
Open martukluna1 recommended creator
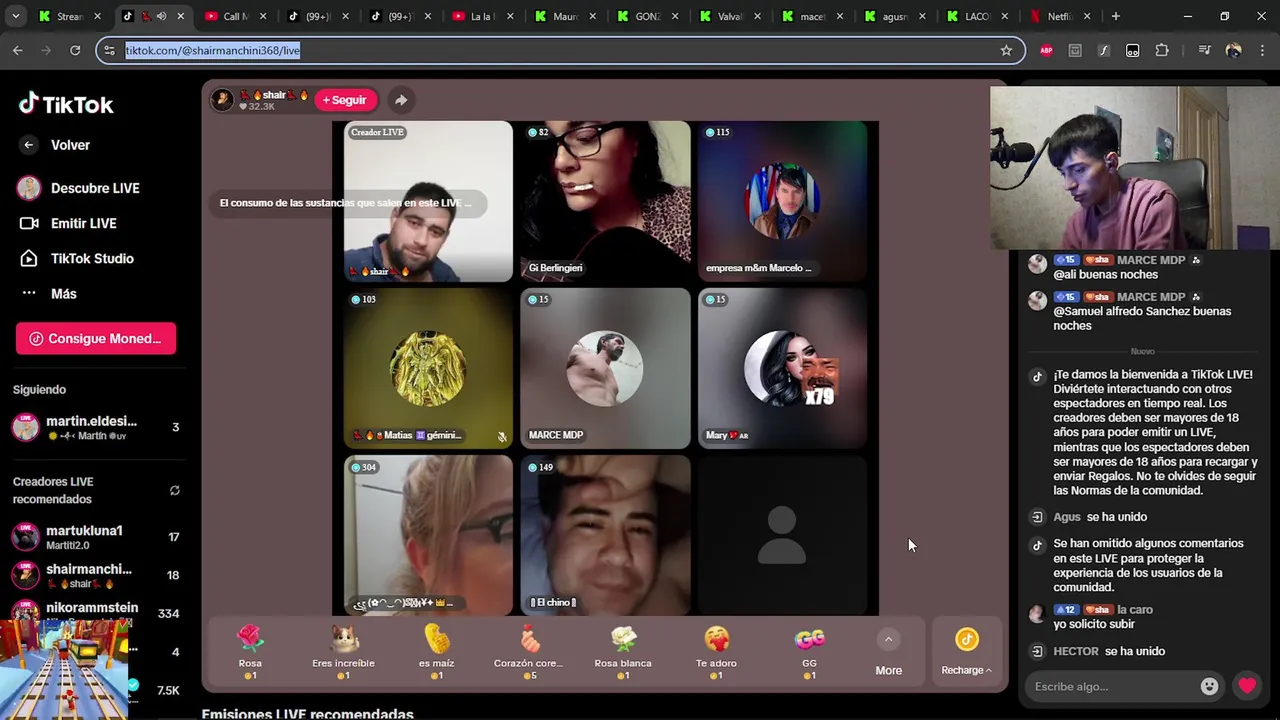pyautogui.click(x=95, y=537)
